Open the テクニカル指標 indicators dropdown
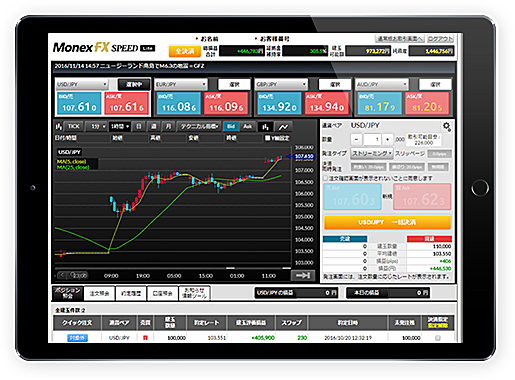Viewport: 515px width, 380px height. point(199,127)
